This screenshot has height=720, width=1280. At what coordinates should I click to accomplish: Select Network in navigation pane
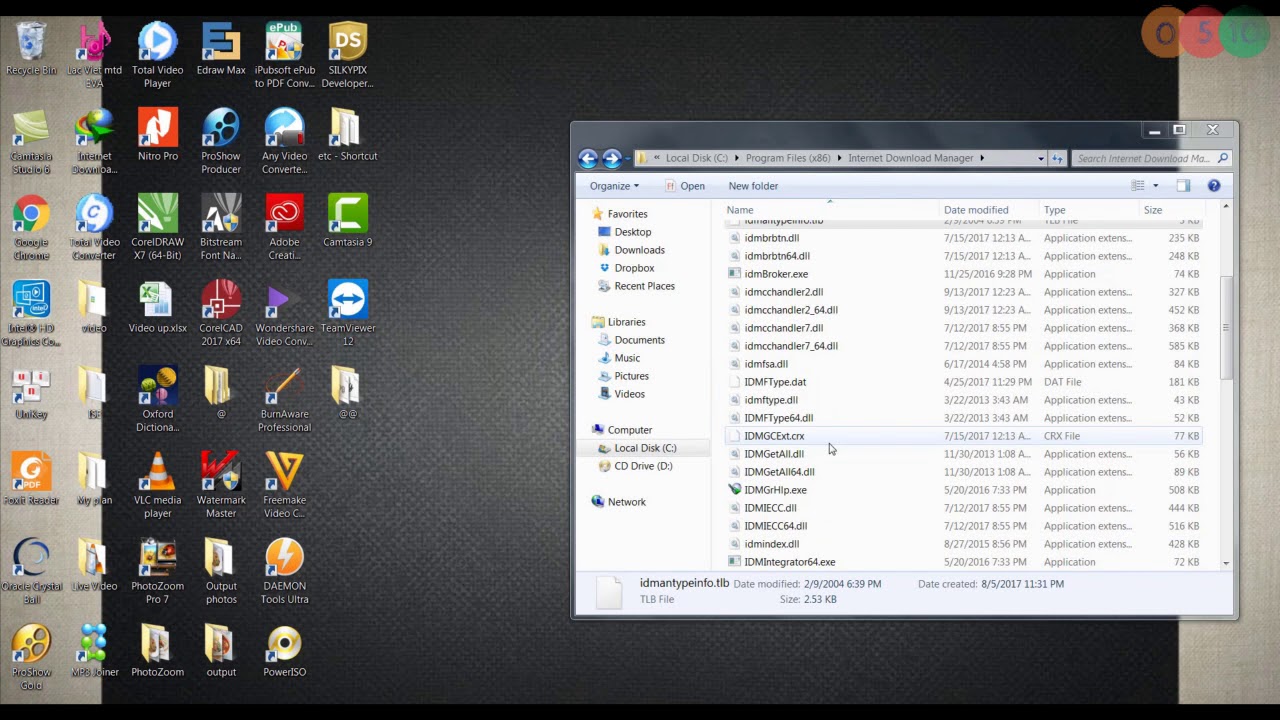coord(626,502)
